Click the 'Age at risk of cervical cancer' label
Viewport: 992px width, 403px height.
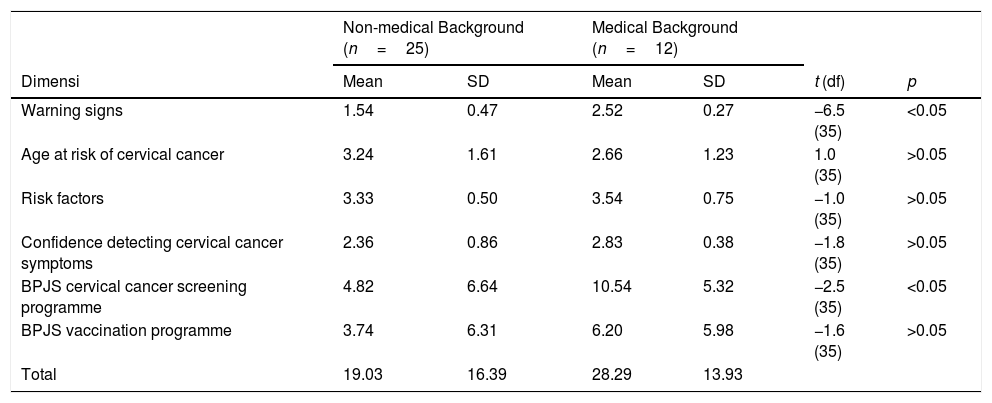coord(123,154)
